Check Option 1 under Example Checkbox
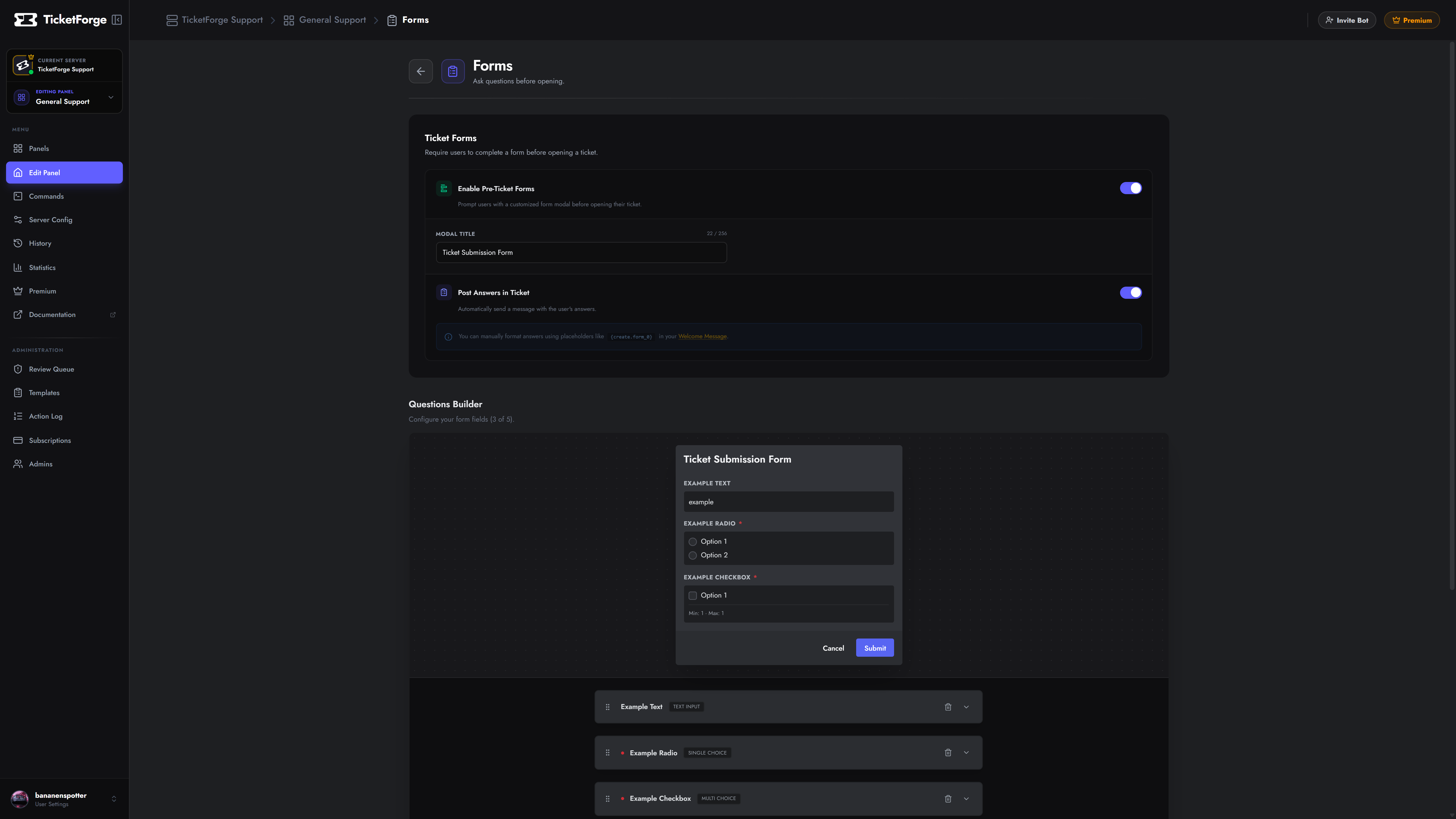This screenshot has width=1456, height=819. click(x=692, y=595)
